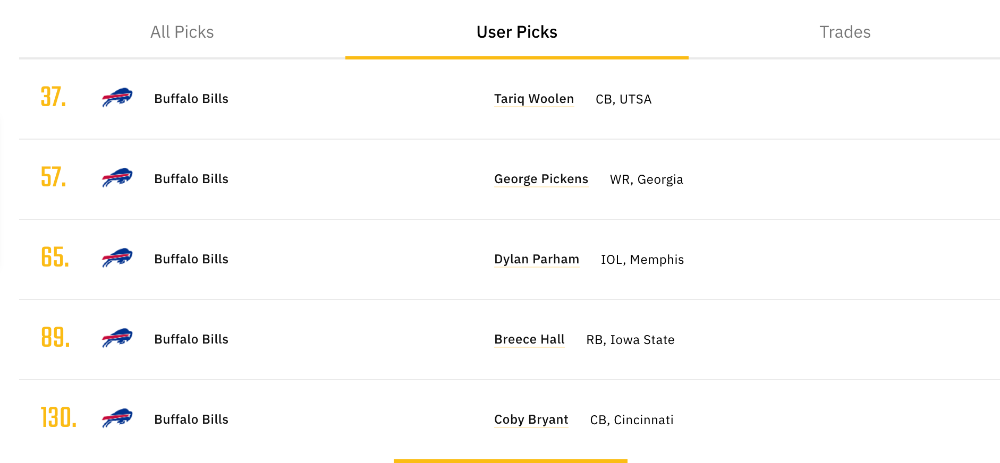The height and width of the screenshot is (463, 1000).
Task: Open the Trades tab
Action: point(845,32)
